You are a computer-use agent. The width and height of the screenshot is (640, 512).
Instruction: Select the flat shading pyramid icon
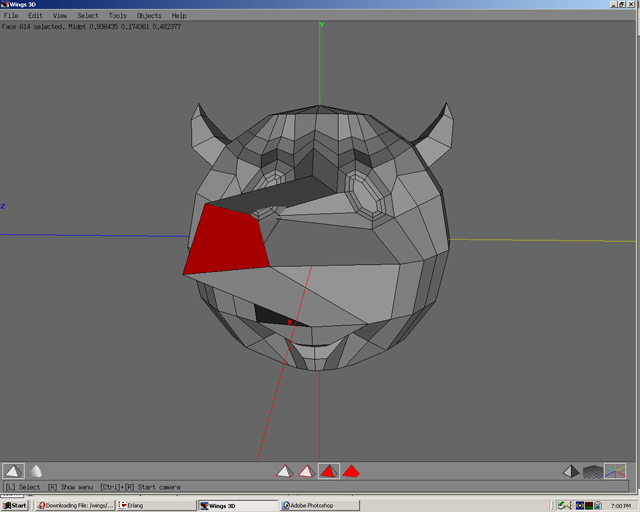pos(13,471)
